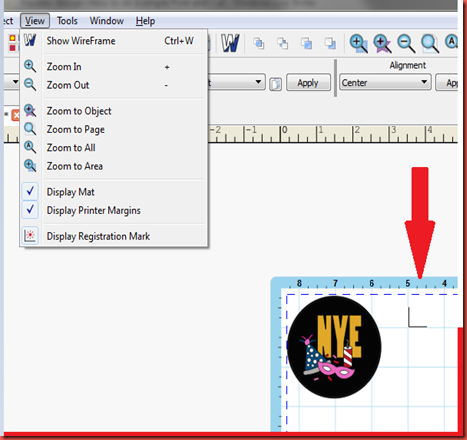Click the first overlapping-shapes toolbar icon
The image size is (467, 440).
(x=259, y=43)
